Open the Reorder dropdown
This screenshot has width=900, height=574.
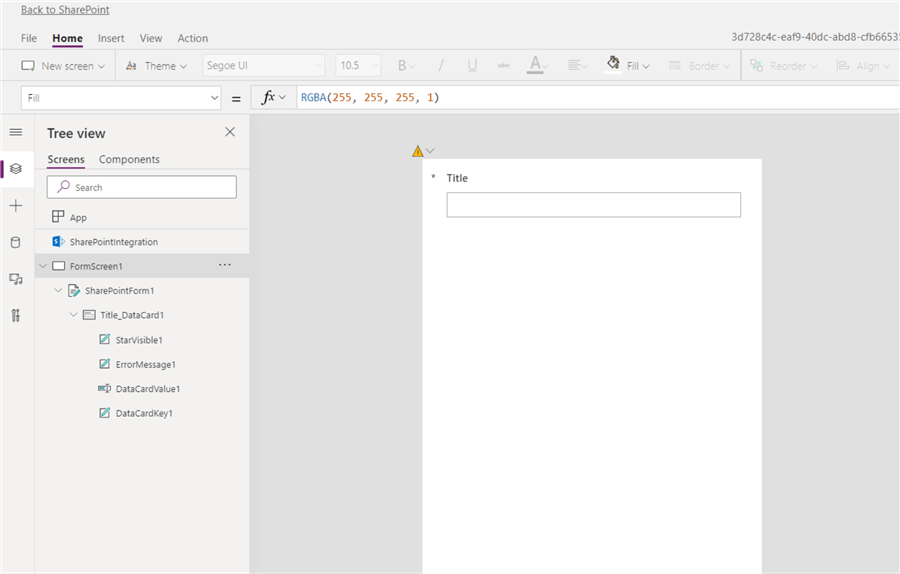(x=783, y=66)
